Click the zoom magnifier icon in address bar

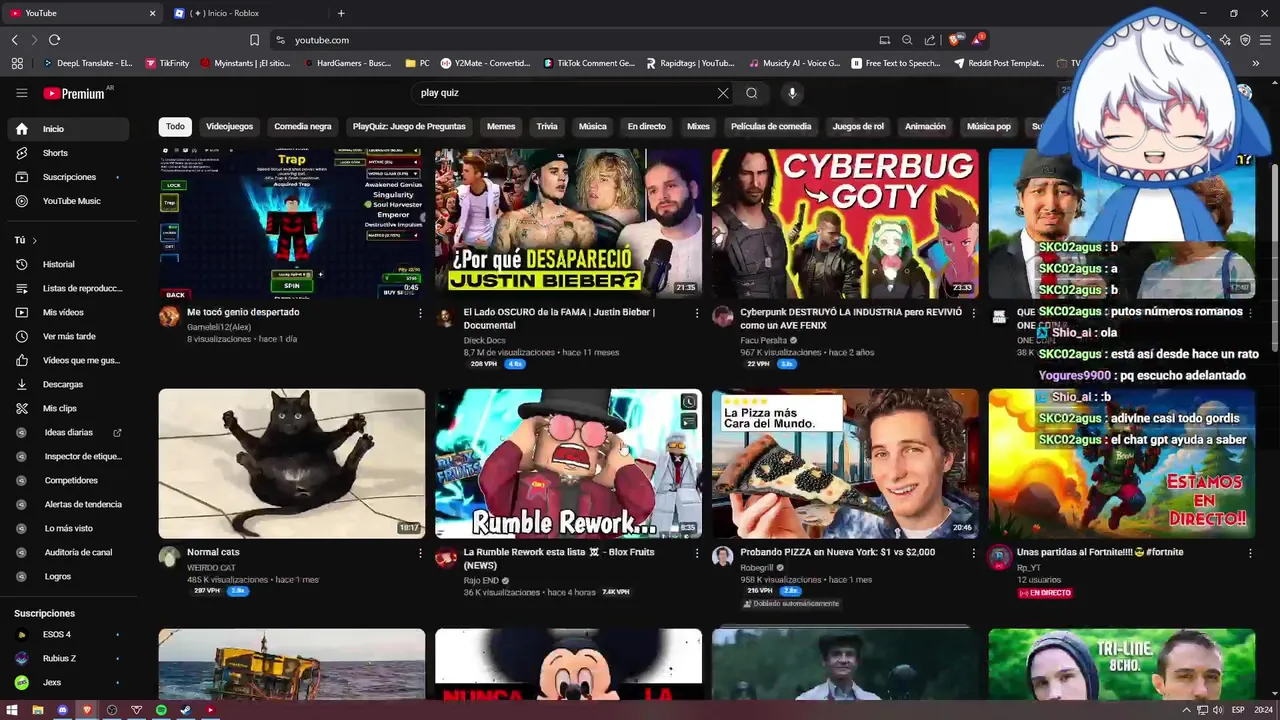(907, 40)
